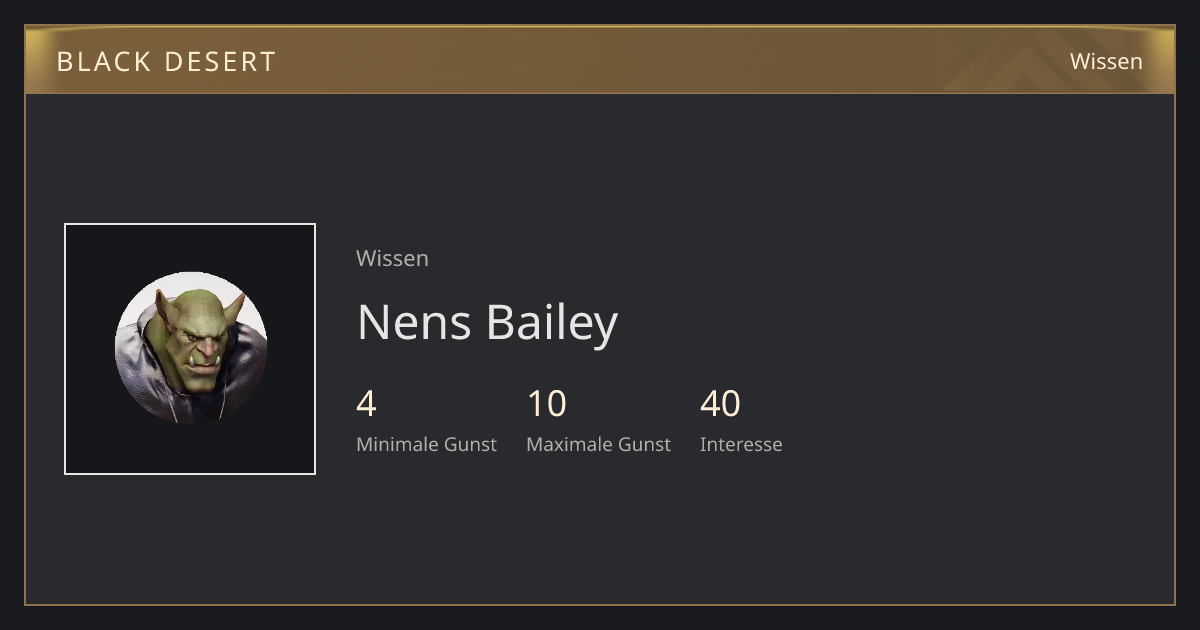The width and height of the screenshot is (1200, 630).
Task: Click the BLACK DESERT title in the header
Action: click(166, 62)
